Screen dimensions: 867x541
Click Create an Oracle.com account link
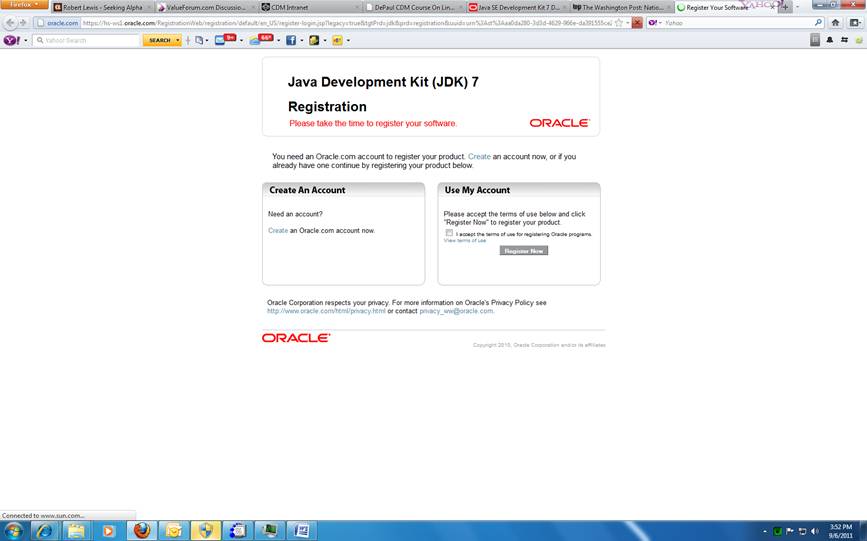coord(278,231)
